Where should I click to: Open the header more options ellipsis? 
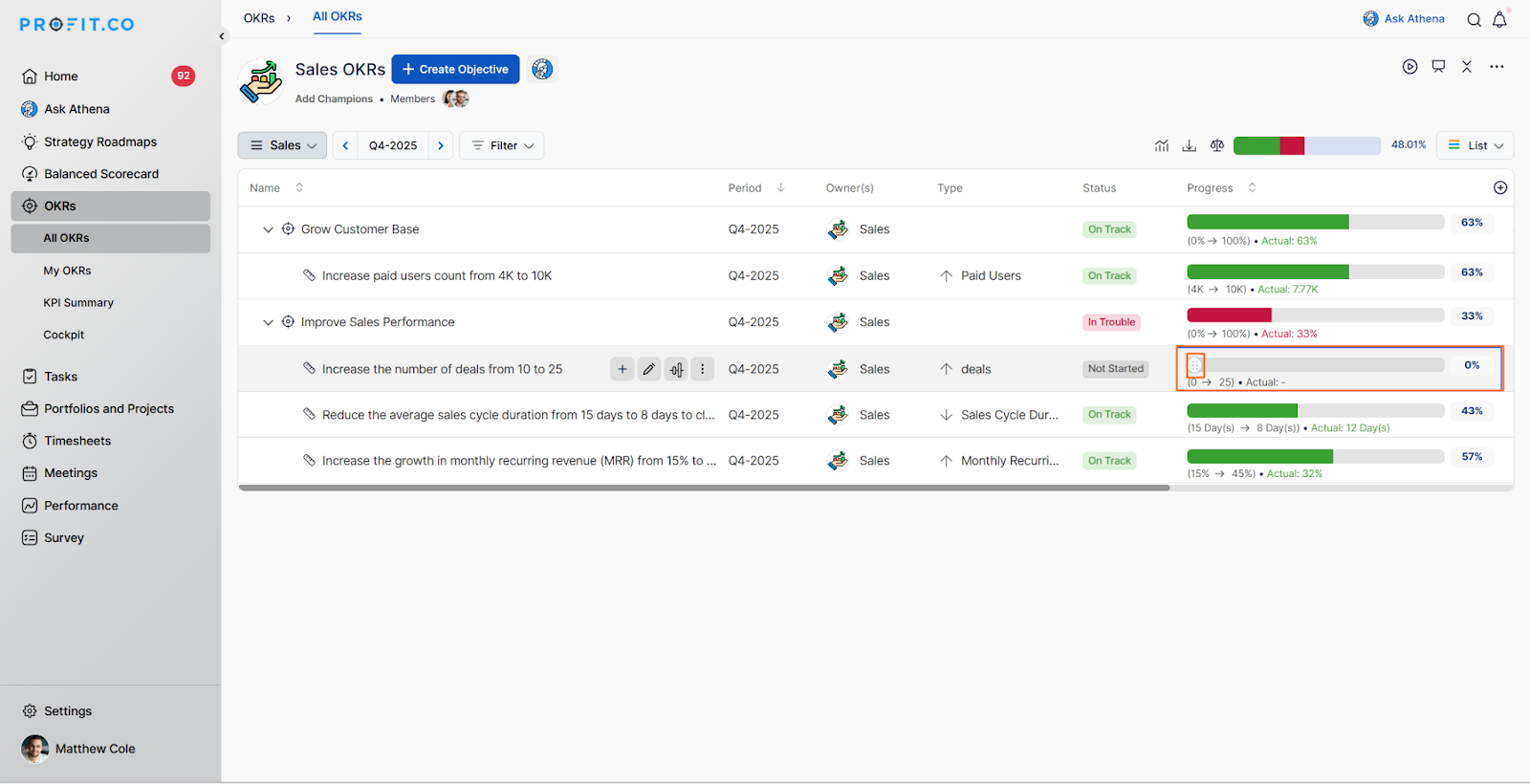[x=1497, y=67]
